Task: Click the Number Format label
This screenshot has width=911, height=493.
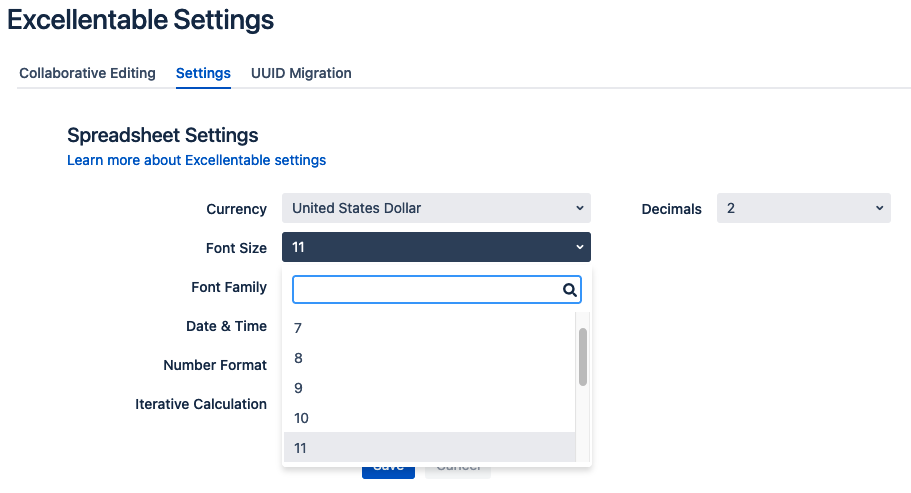Action: [x=215, y=365]
